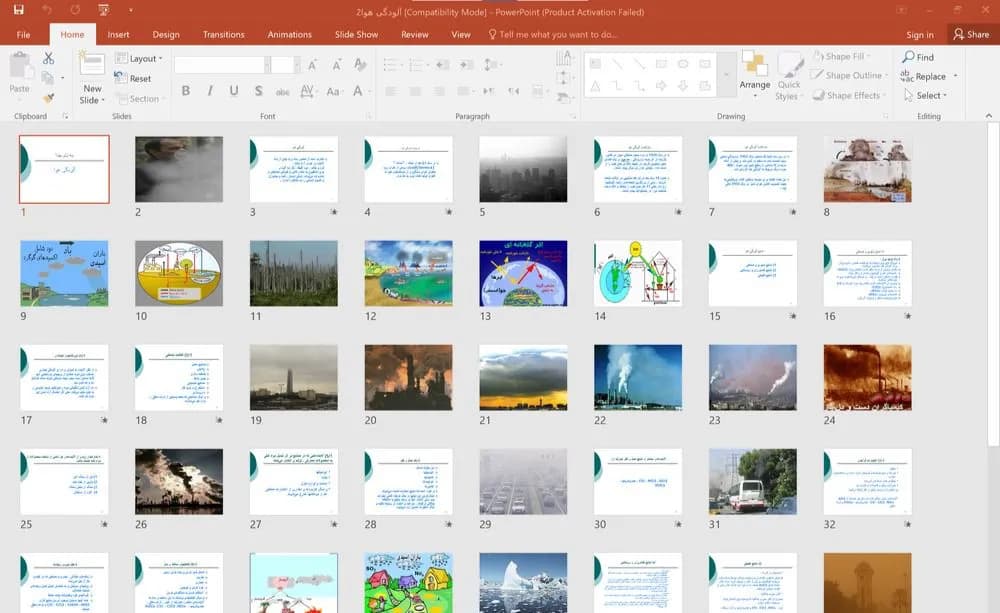Expand the Shape Effects menu

pyautogui.click(x=849, y=95)
